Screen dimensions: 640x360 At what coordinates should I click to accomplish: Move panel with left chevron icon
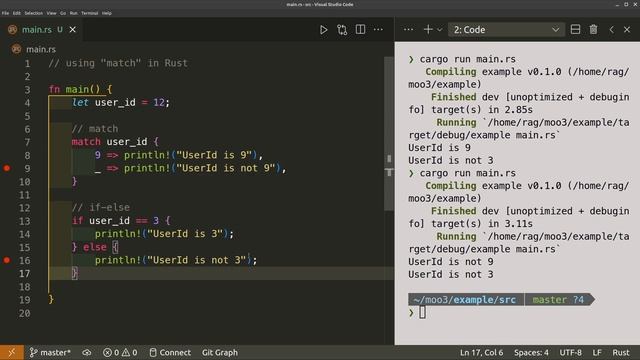611,30
